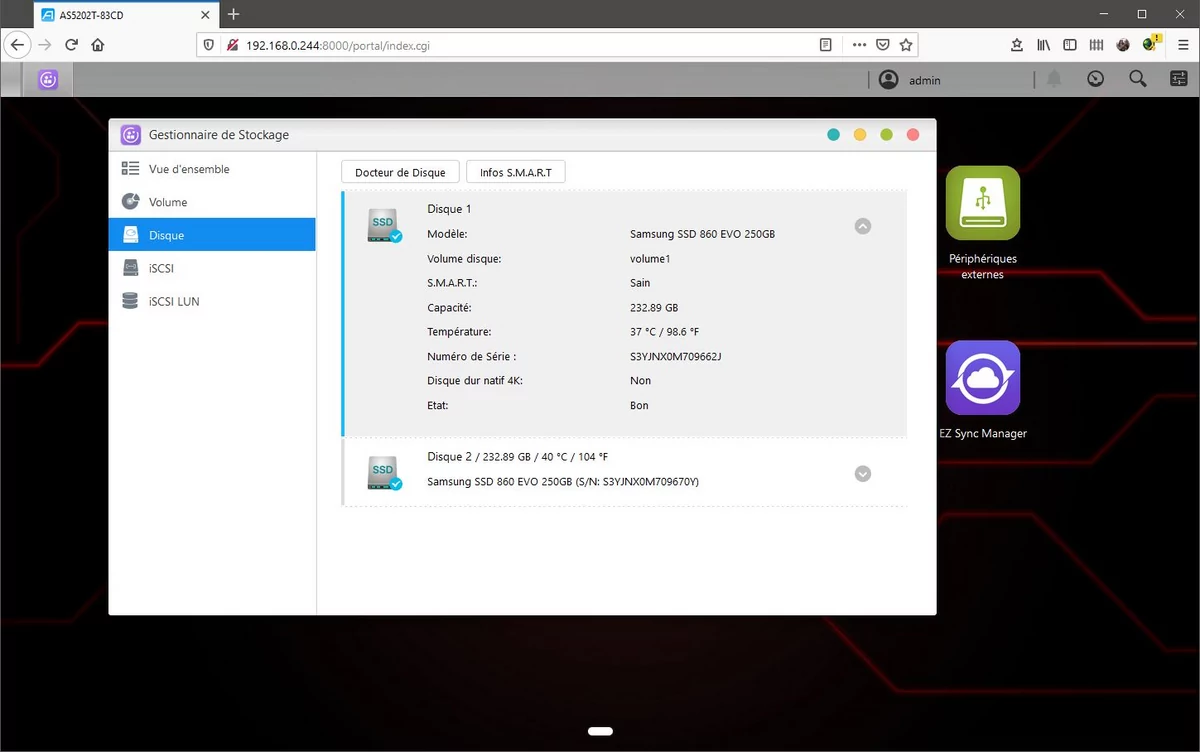Image resolution: width=1200 pixels, height=752 pixels.
Task: Go back in the browser
Action: click(x=17, y=45)
